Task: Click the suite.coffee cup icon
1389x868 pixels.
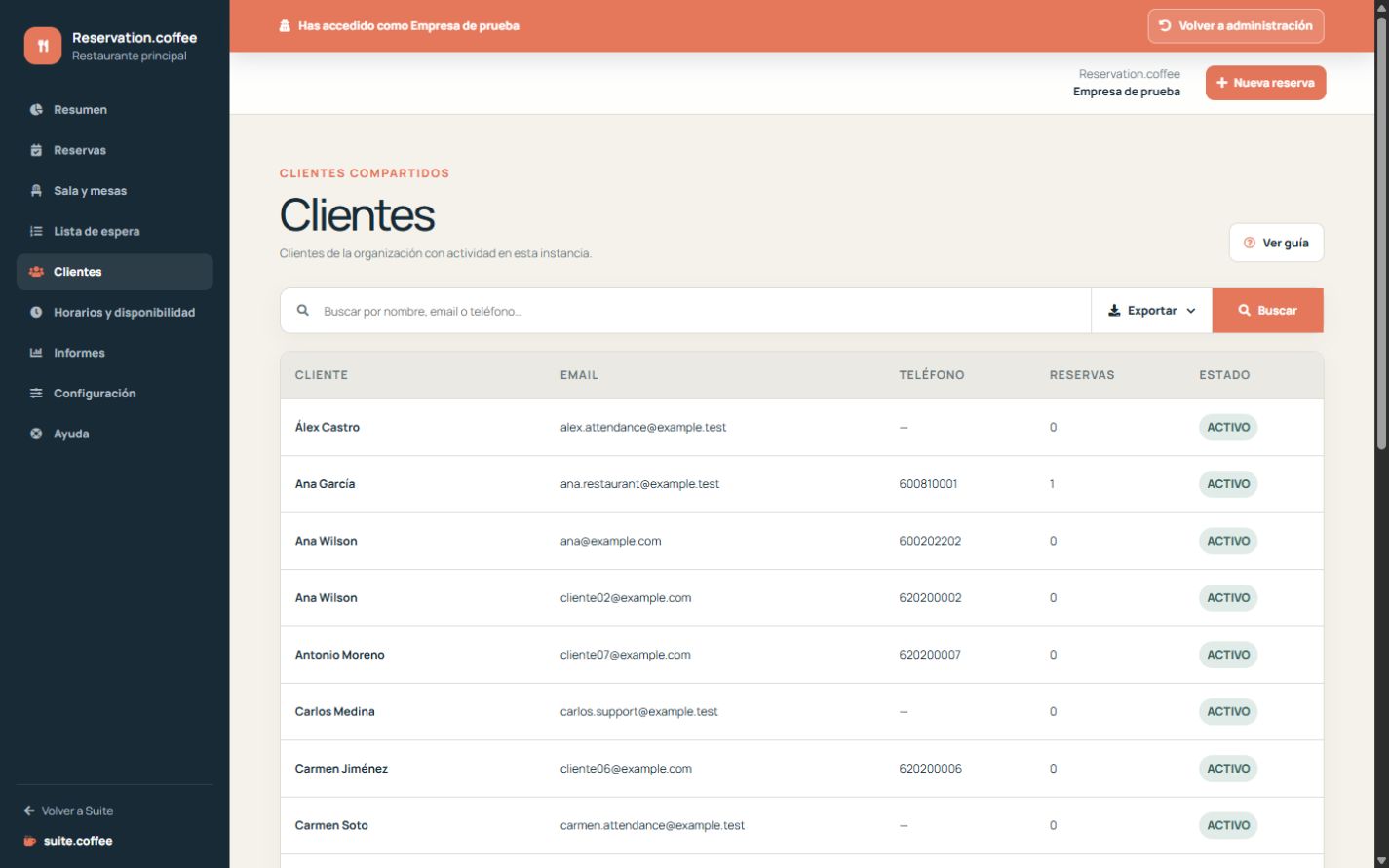Action: [x=29, y=841]
